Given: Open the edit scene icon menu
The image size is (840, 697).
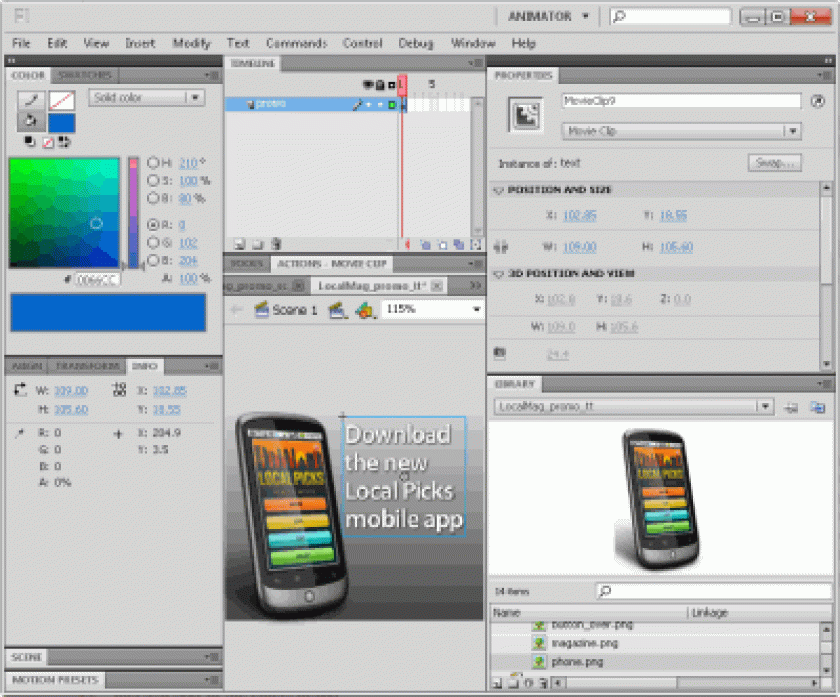Looking at the screenshot, I should click(x=338, y=310).
